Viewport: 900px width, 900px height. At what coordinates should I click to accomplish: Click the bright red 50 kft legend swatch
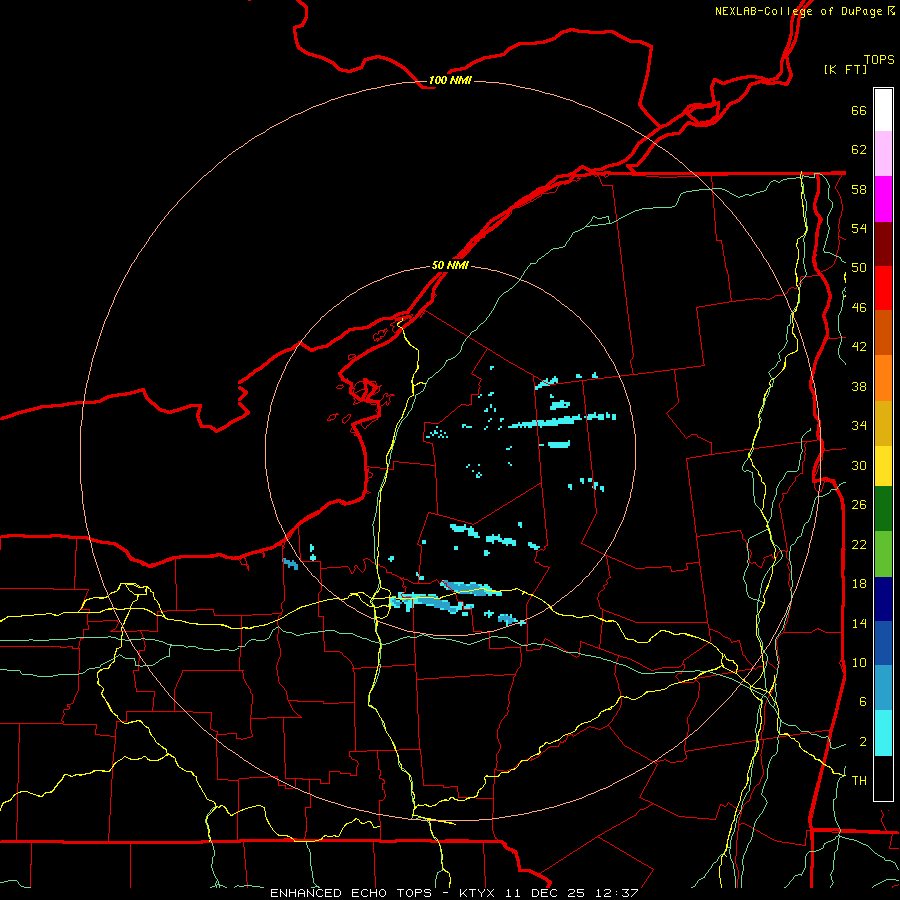point(883,288)
